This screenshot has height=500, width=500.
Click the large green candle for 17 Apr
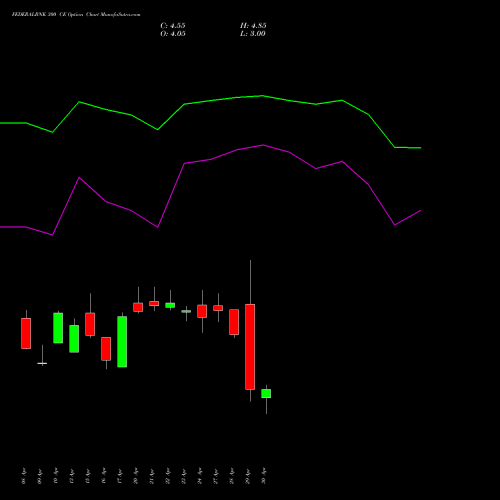pyautogui.click(x=122, y=342)
